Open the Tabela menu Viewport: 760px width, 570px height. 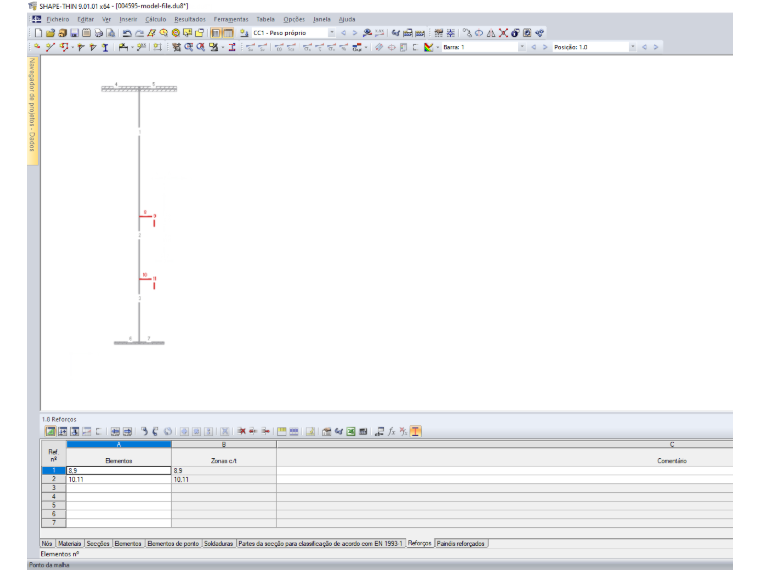[x=266, y=19]
